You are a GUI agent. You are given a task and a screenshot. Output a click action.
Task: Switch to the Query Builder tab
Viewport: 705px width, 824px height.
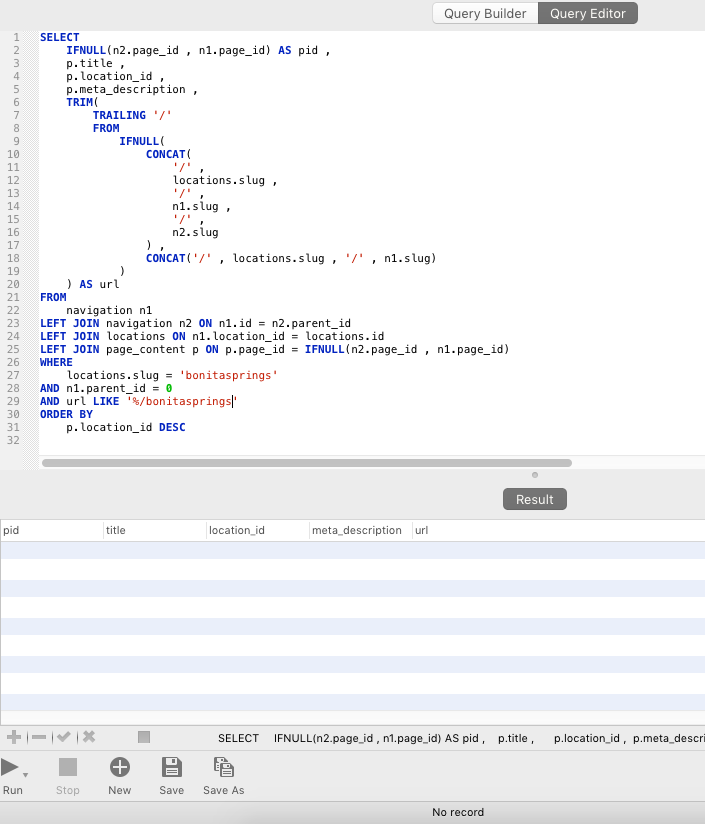tap(484, 13)
